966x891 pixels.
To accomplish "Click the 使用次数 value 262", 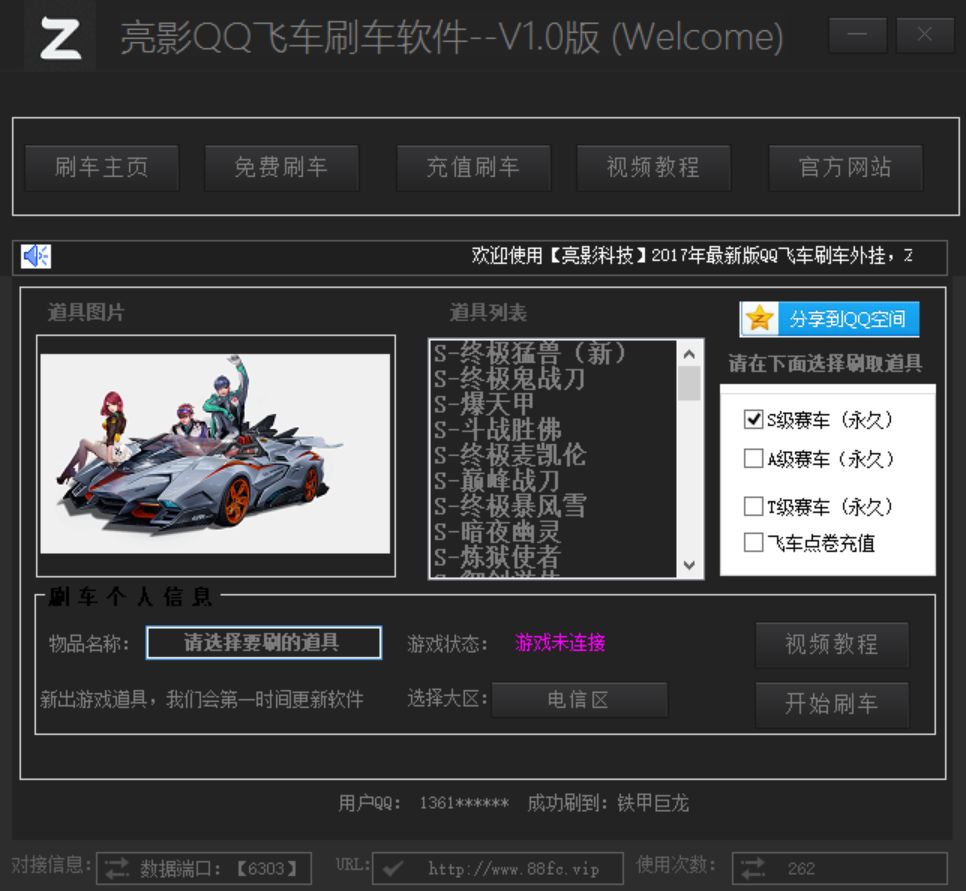I will [802, 868].
